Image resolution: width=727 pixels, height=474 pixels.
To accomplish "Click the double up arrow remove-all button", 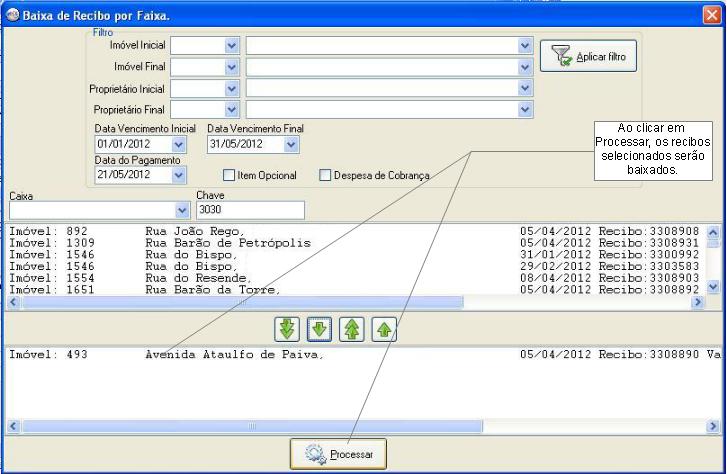I will (x=352, y=329).
